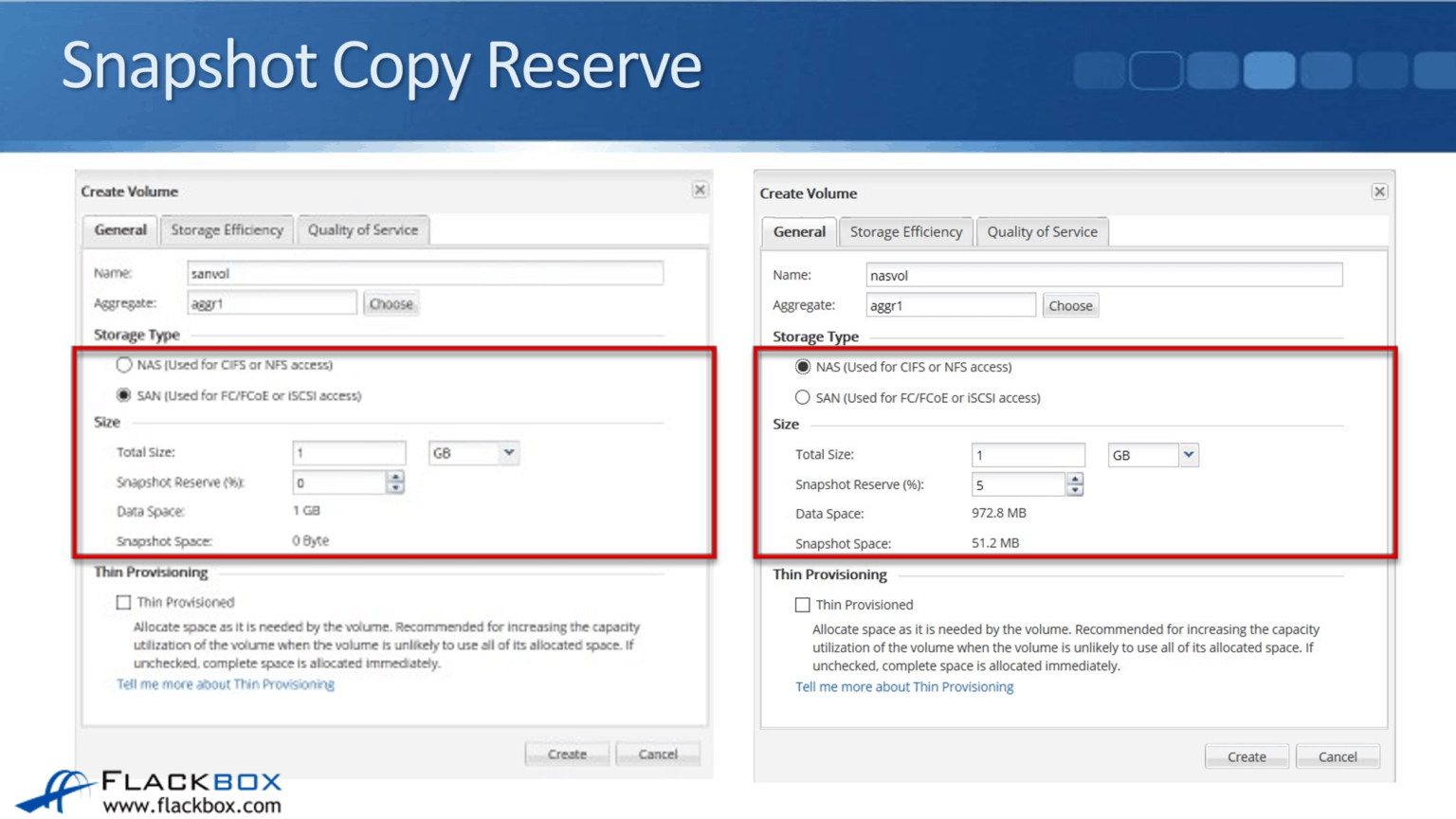Screen dimensions: 1456x819
Task: Open the size unit dropdown for nasvol
Action: 1189,455
